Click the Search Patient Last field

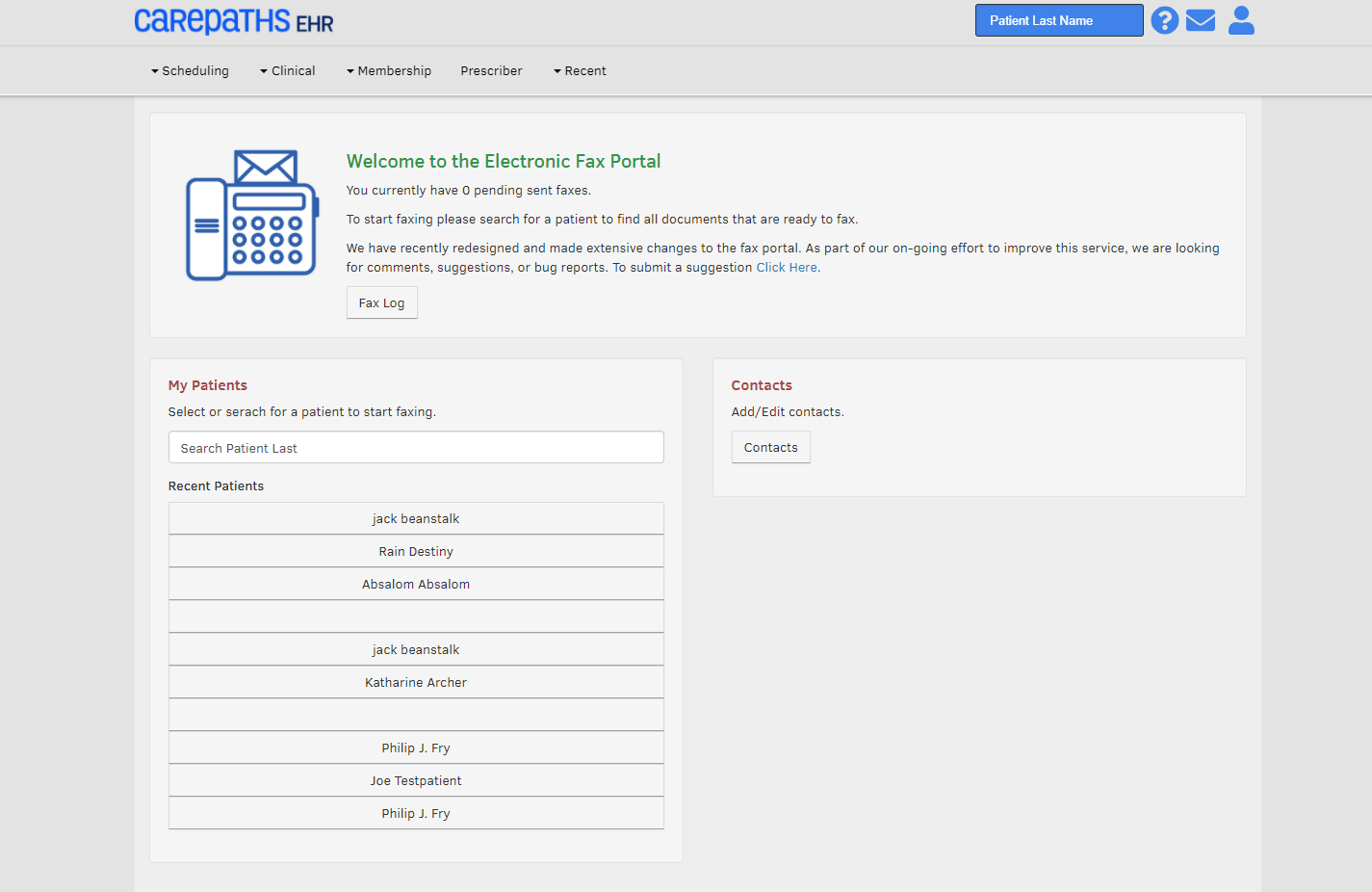[x=416, y=448]
